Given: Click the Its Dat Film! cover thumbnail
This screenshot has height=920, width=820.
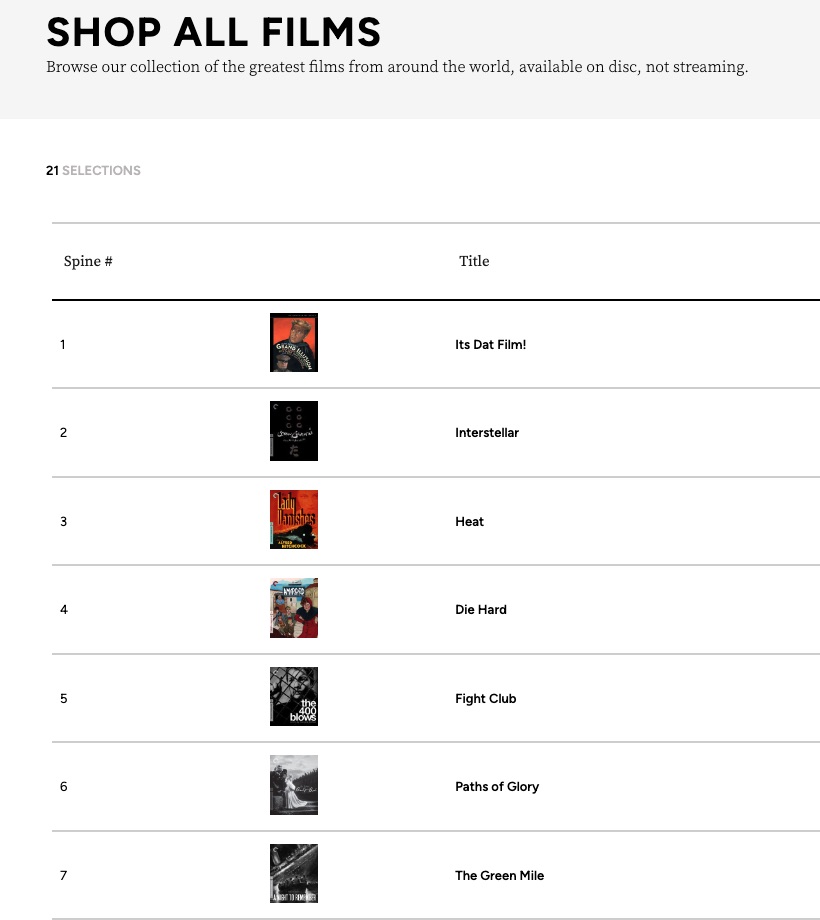Looking at the screenshot, I should click(294, 343).
